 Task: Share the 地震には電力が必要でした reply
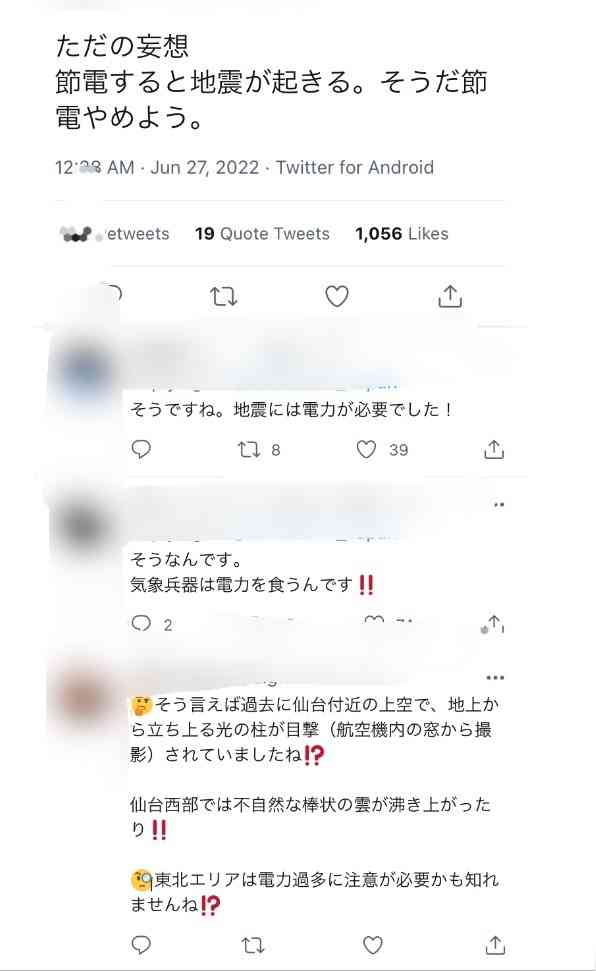494,450
